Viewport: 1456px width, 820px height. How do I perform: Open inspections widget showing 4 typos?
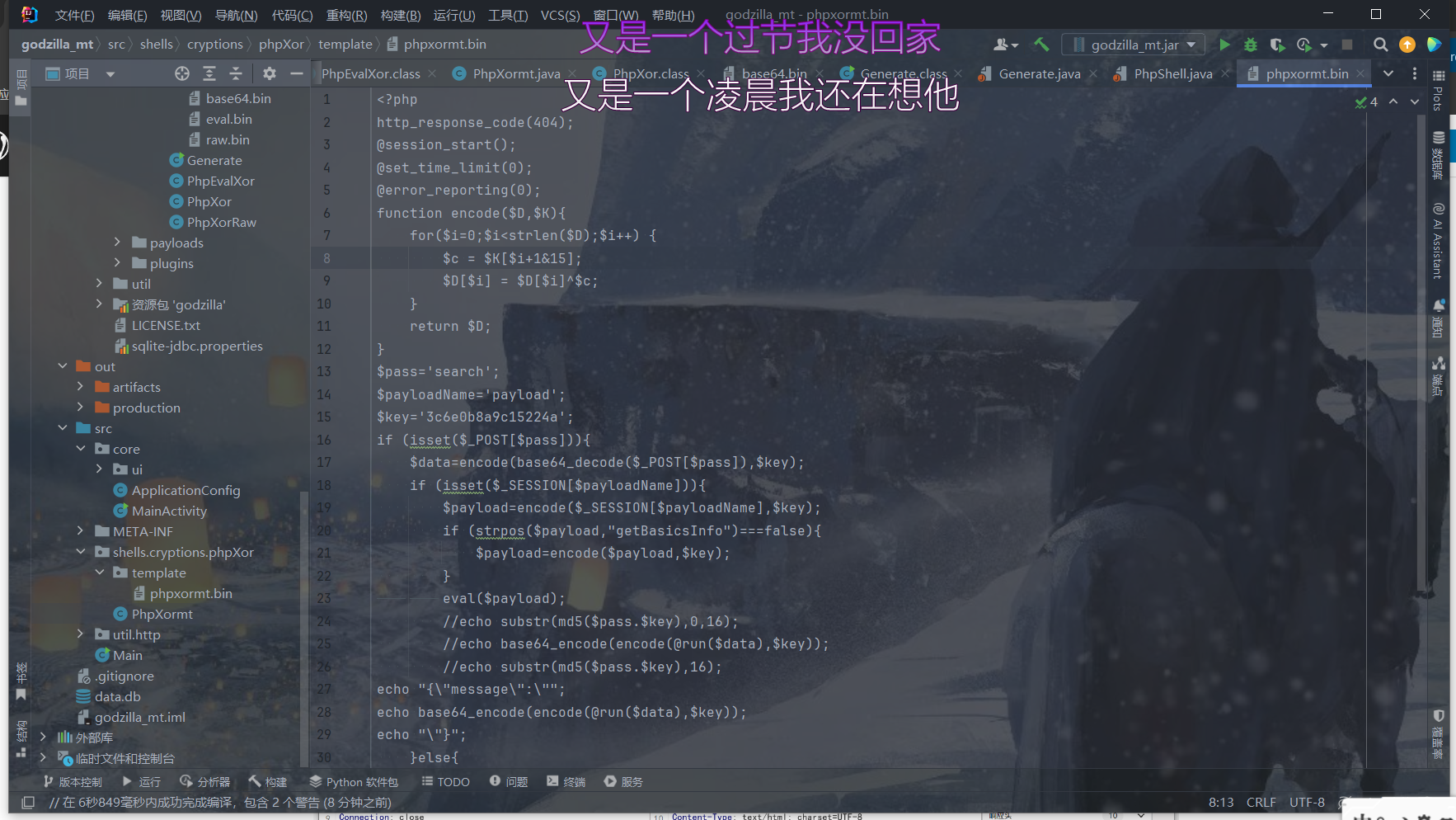point(1366,101)
